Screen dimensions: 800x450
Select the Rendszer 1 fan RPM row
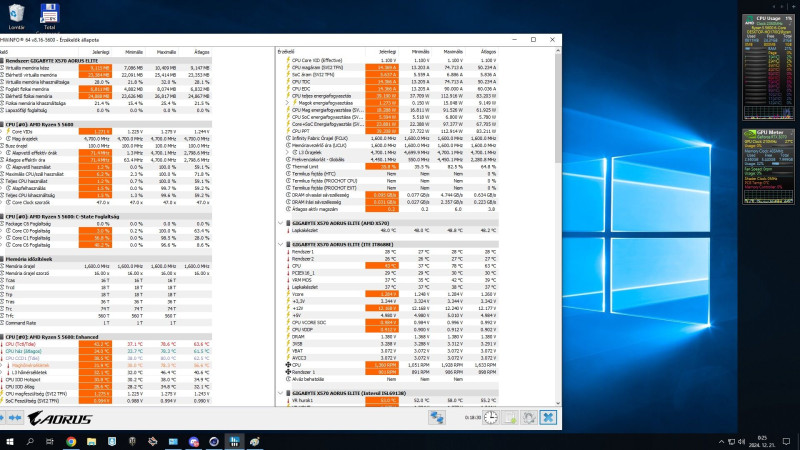coord(388,372)
